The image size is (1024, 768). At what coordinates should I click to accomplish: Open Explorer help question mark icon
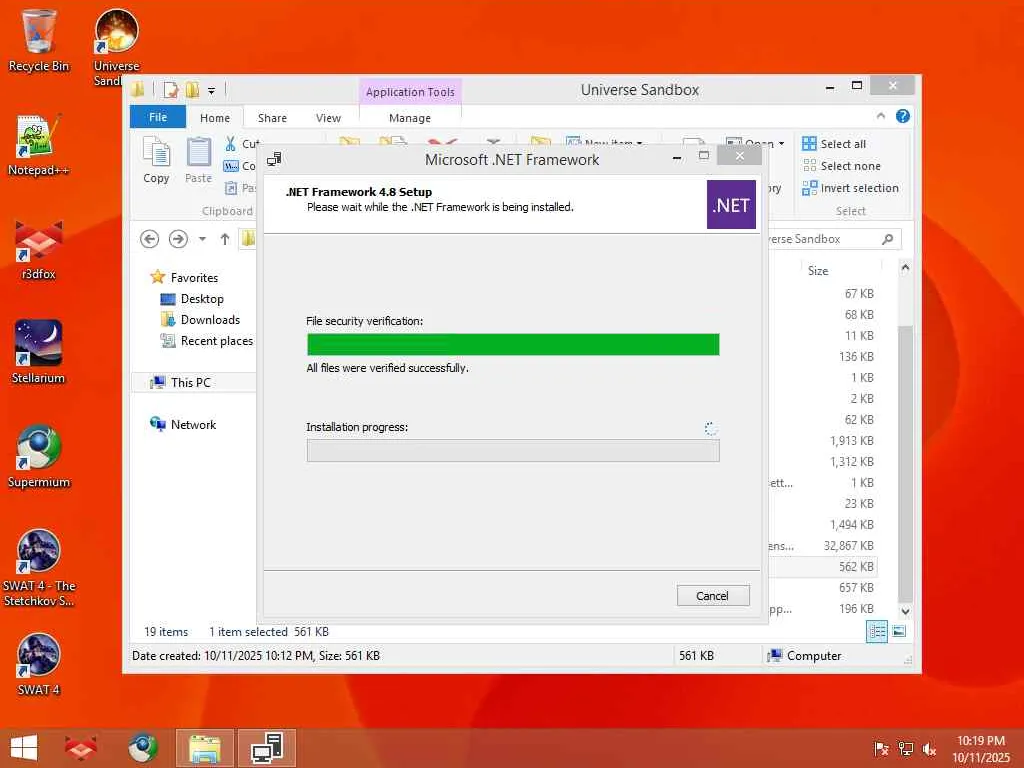point(903,116)
